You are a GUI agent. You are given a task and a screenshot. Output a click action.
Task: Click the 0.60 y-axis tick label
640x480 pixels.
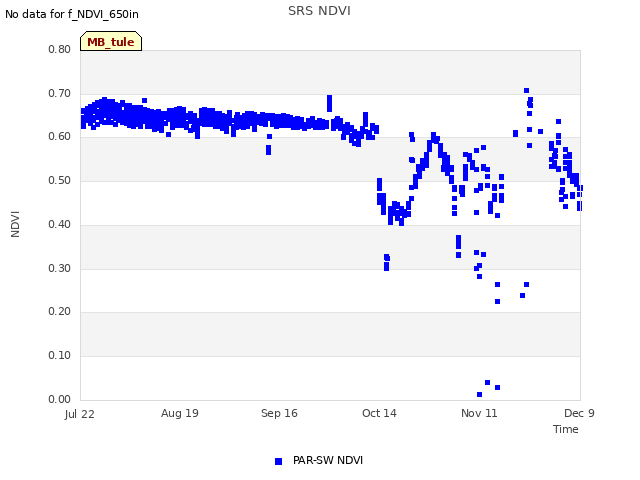pyautogui.click(x=60, y=136)
